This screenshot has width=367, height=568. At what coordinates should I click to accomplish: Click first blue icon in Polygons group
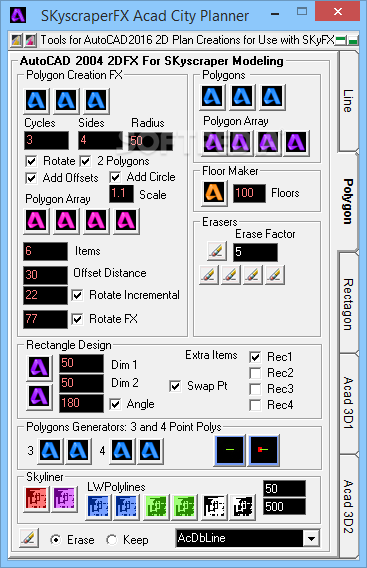[x=212, y=97]
